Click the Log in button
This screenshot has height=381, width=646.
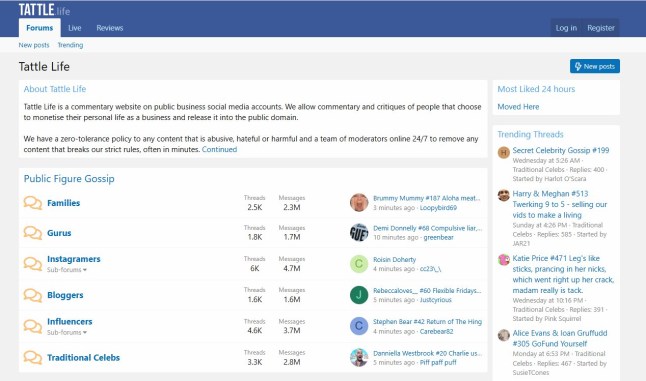(x=566, y=28)
